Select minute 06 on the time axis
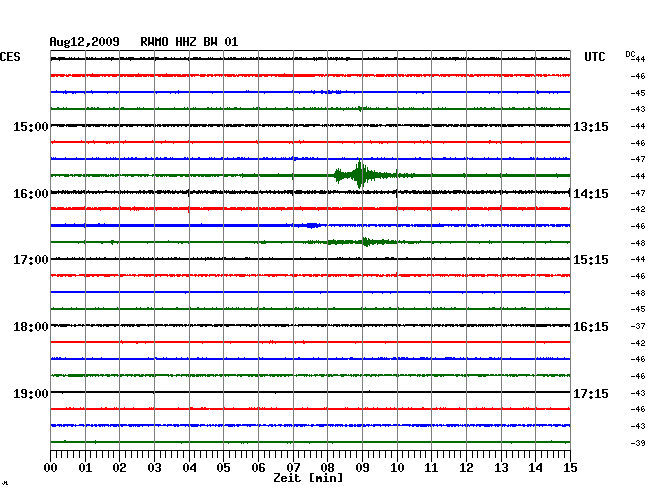 [258, 467]
